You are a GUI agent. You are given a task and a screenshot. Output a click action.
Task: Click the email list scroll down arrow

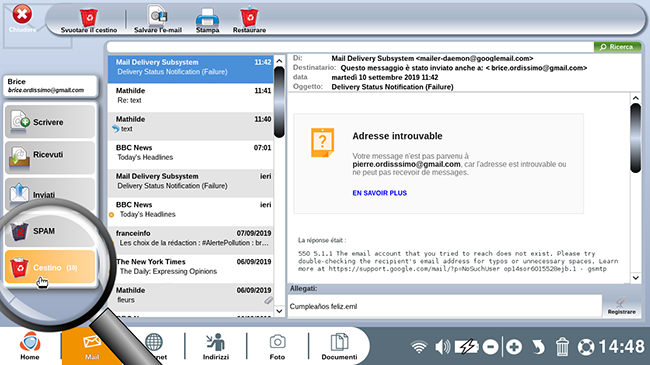click(279, 311)
